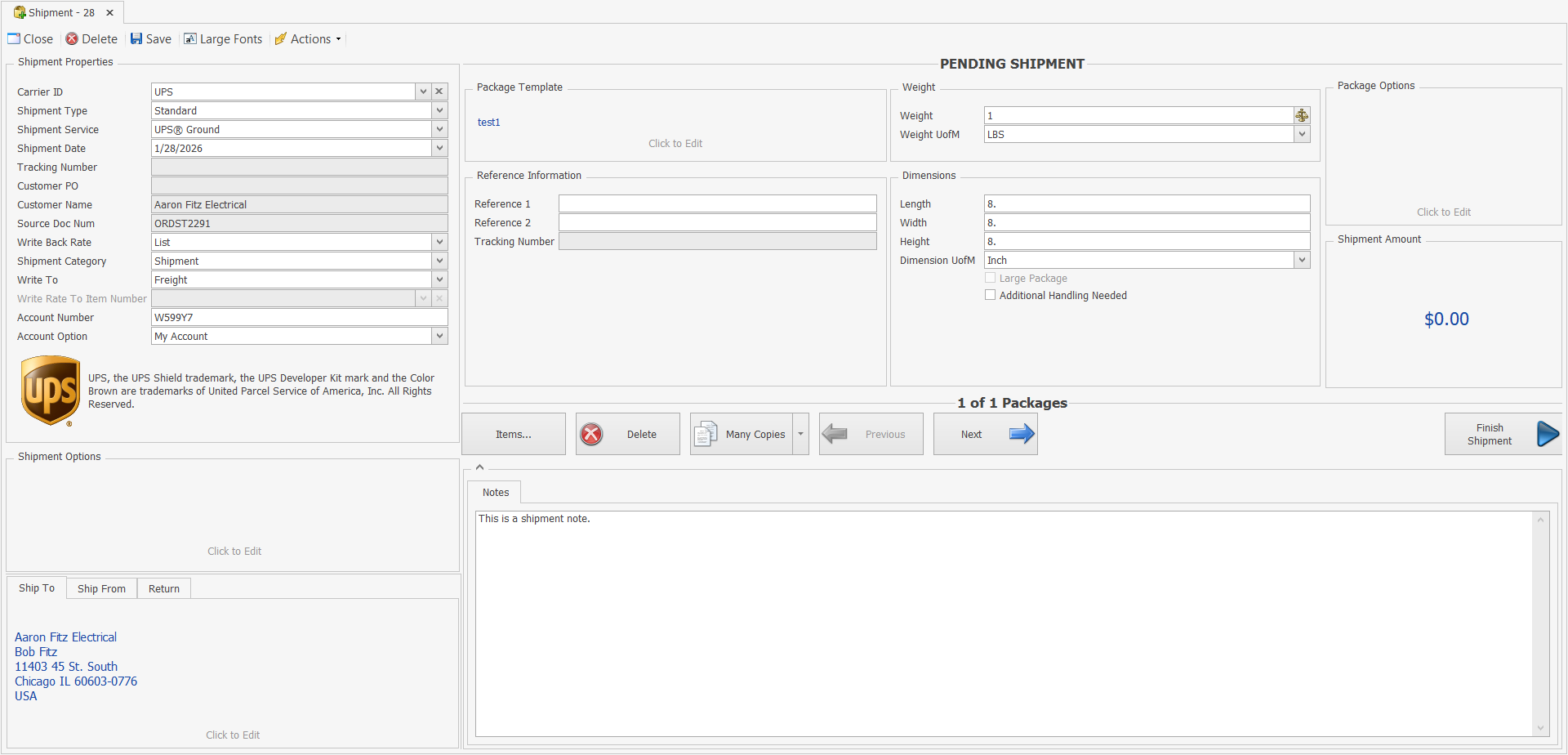Viewport: 1568px width, 755px height.
Task: Toggle Large Fonts toolbar icon
Action: click(x=190, y=39)
